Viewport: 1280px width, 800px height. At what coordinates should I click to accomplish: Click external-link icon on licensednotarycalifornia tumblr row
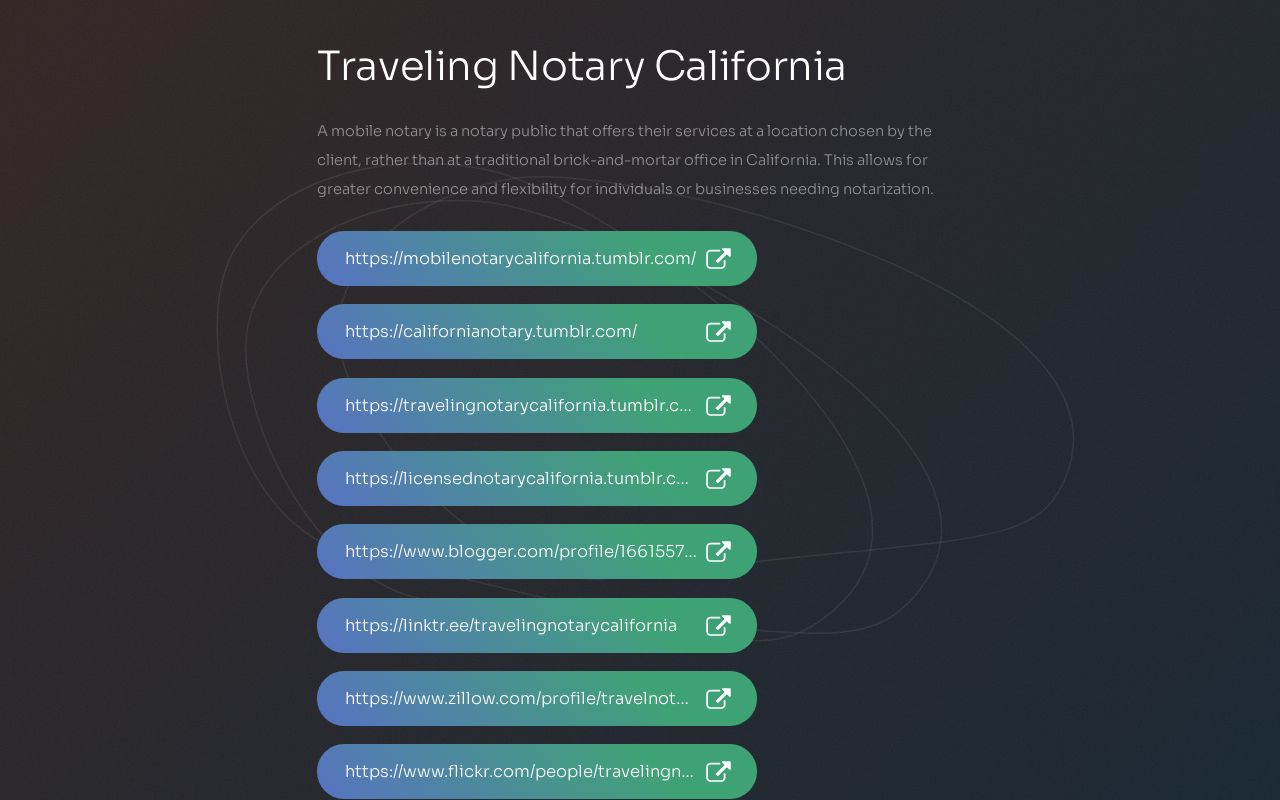[x=718, y=479]
